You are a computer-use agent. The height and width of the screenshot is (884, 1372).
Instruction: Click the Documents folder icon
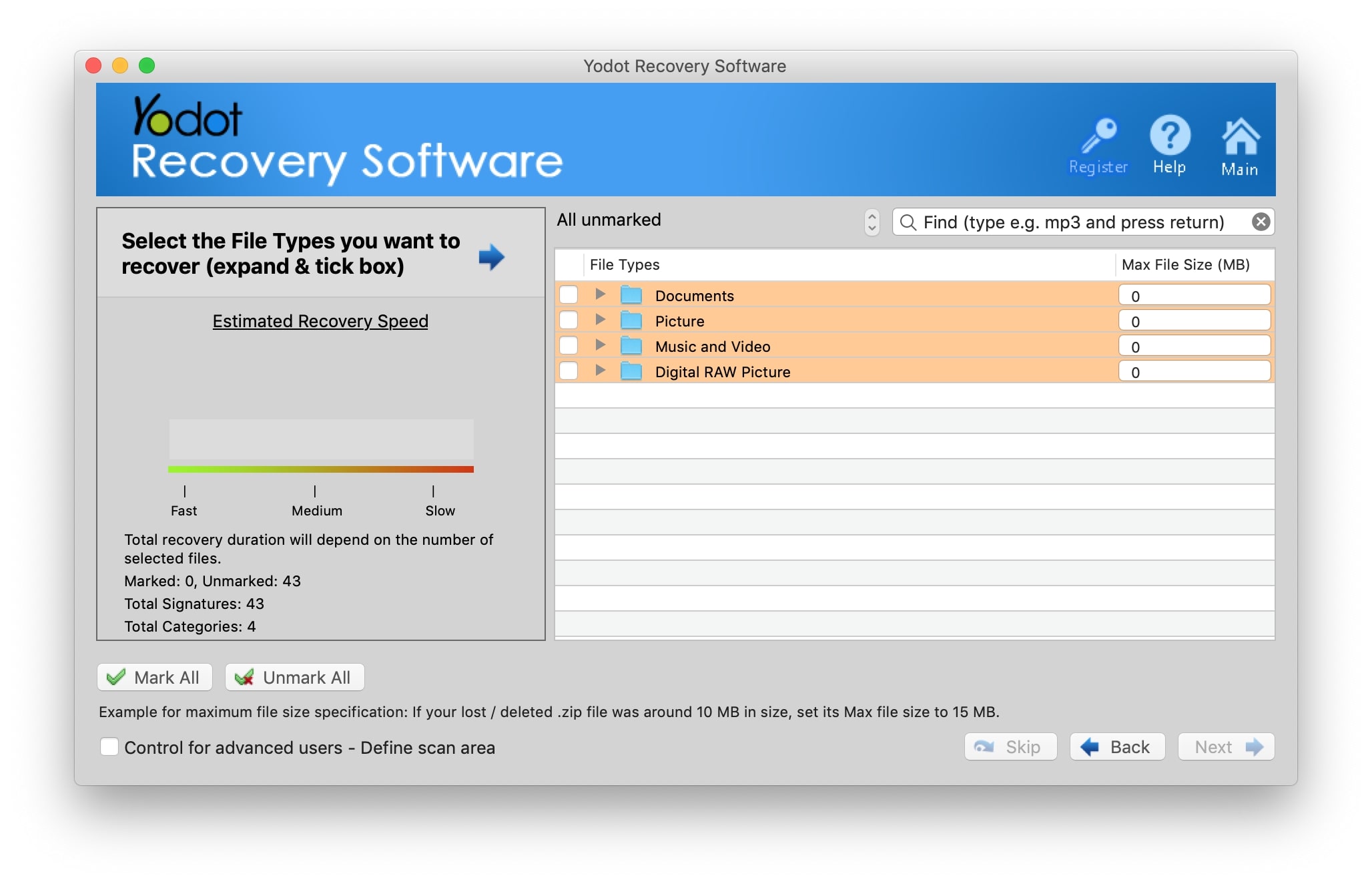point(631,295)
